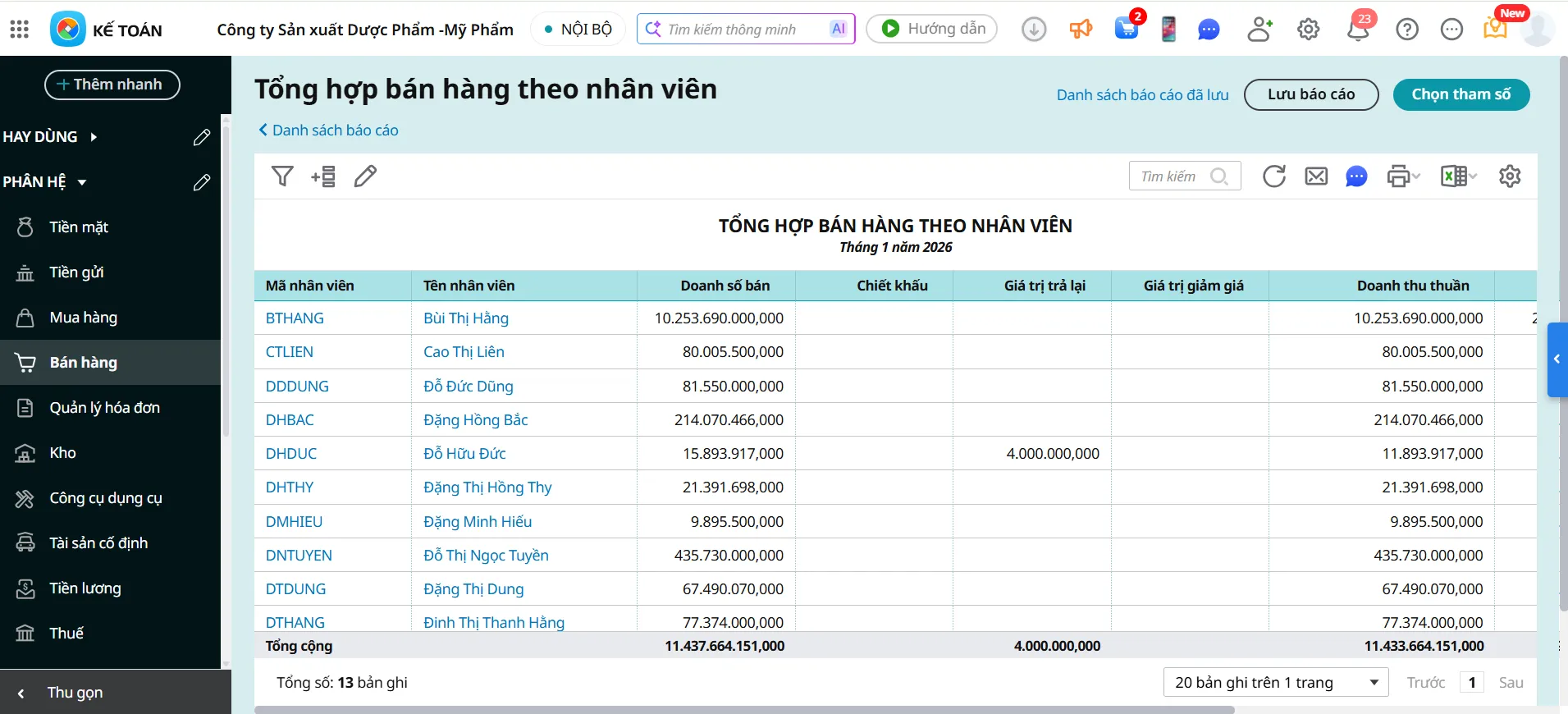This screenshot has width=1568, height=714.
Task: Click the add row grouping icon
Action: pyautogui.click(x=323, y=176)
